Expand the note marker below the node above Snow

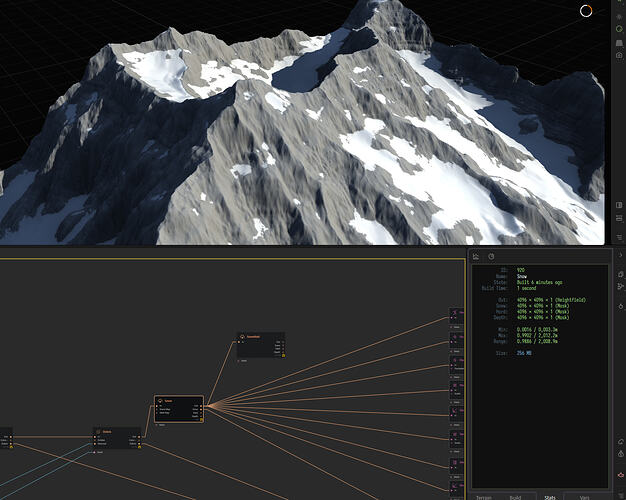[x=239, y=361]
